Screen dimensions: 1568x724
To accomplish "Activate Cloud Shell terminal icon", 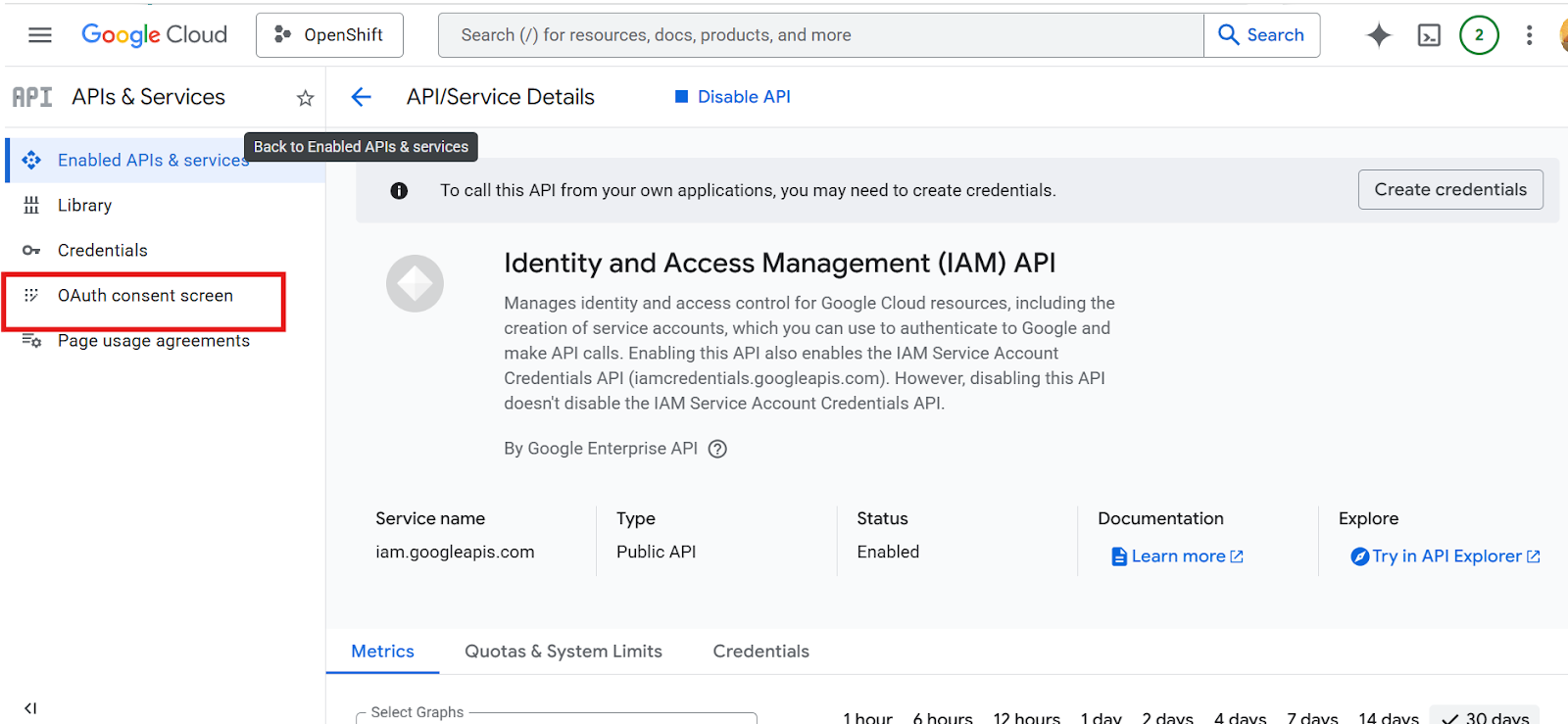I will coord(1429,36).
